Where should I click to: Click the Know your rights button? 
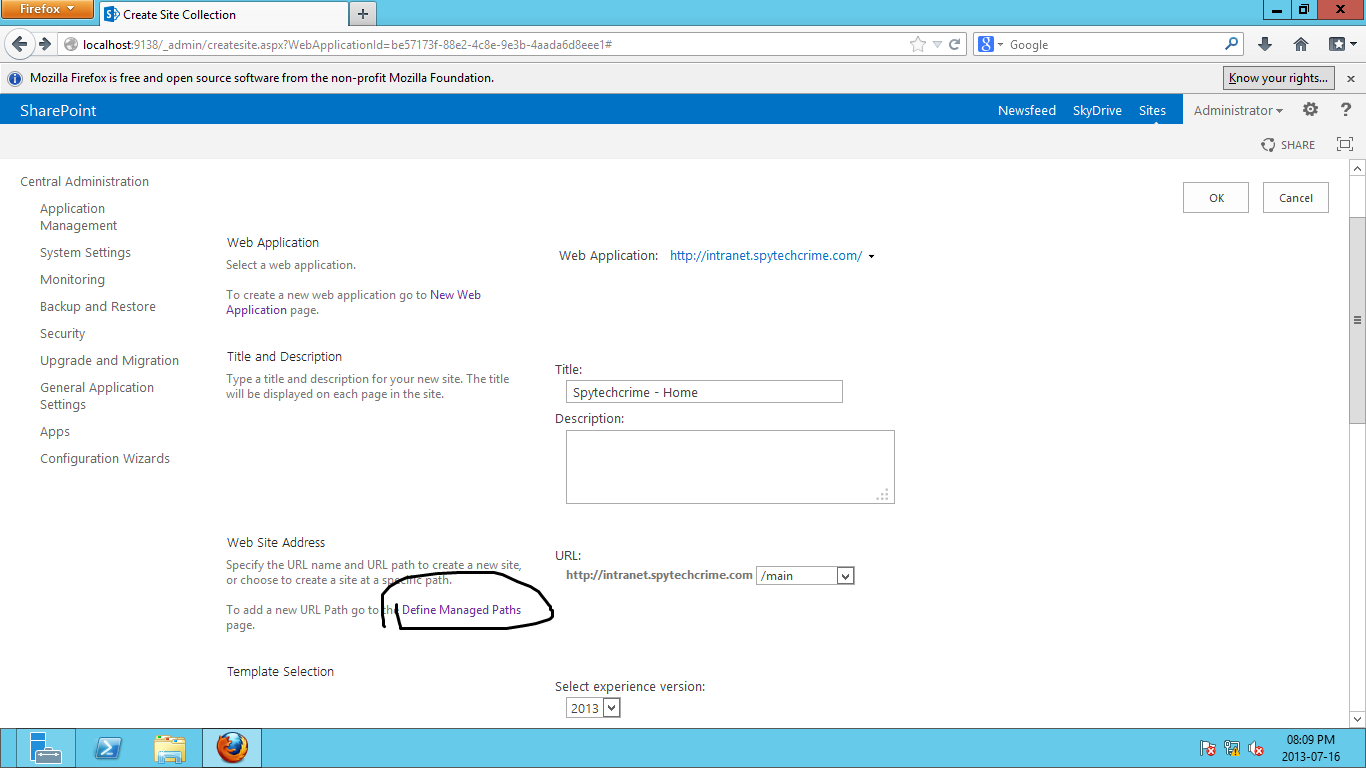coord(1279,78)
